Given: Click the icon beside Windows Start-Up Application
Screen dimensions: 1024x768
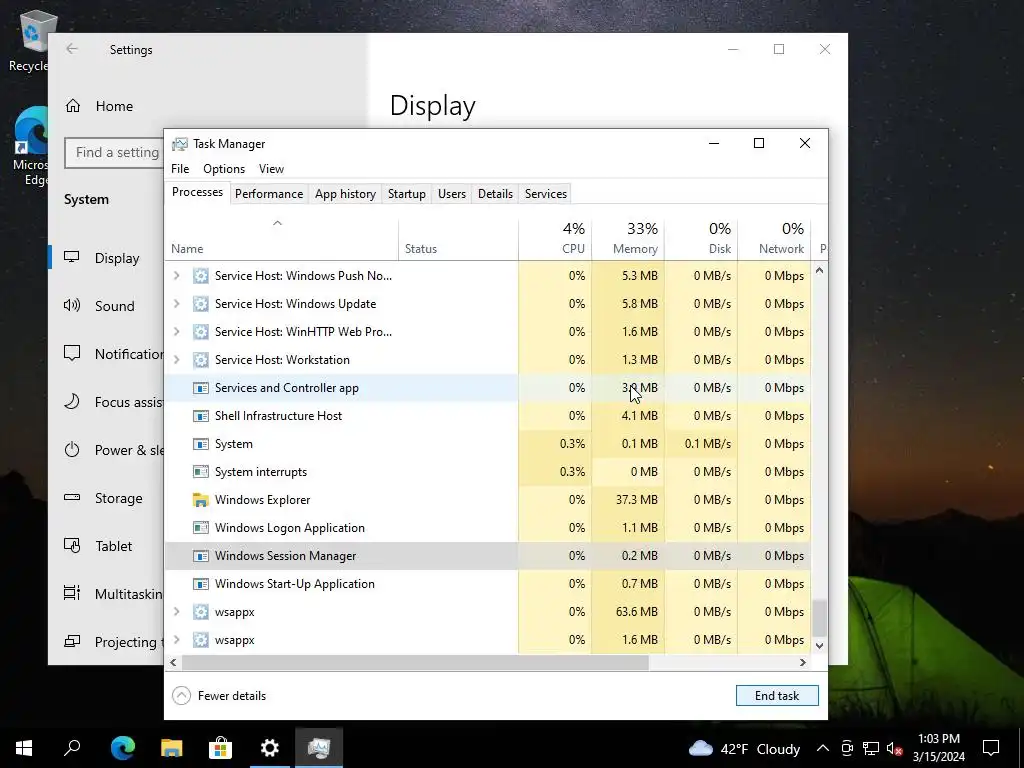Looking at the screenshot, I should click(x=200, y=584).
